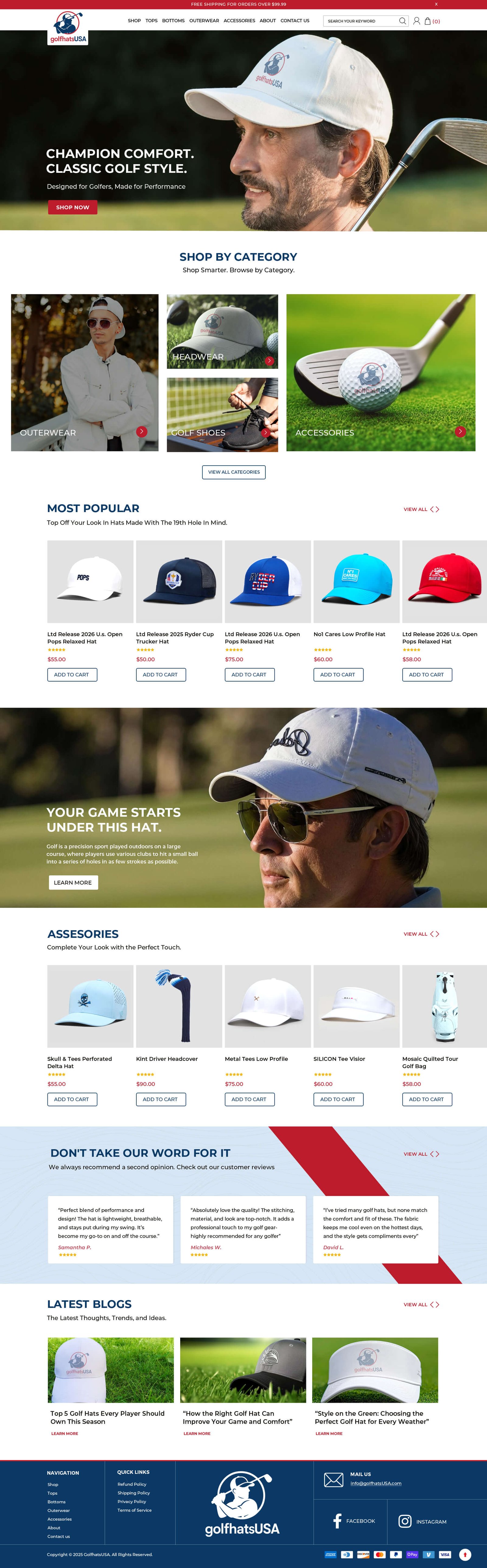Click the Instagram icon in footer
The width and height of the screenshot is (487, 1568).
pos(405,1521)
